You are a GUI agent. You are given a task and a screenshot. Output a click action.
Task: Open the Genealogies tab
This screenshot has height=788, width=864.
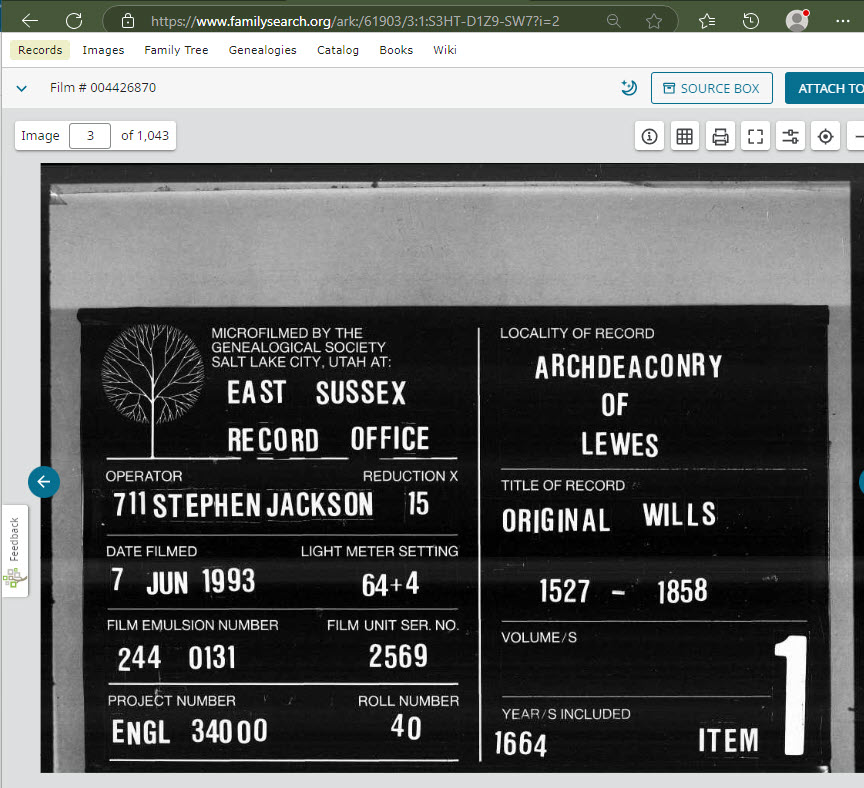tap(263, 50)
